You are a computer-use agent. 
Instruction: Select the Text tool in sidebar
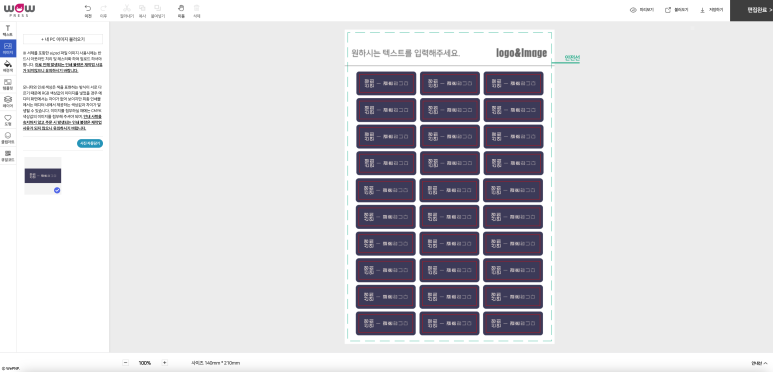coord(8,31)
